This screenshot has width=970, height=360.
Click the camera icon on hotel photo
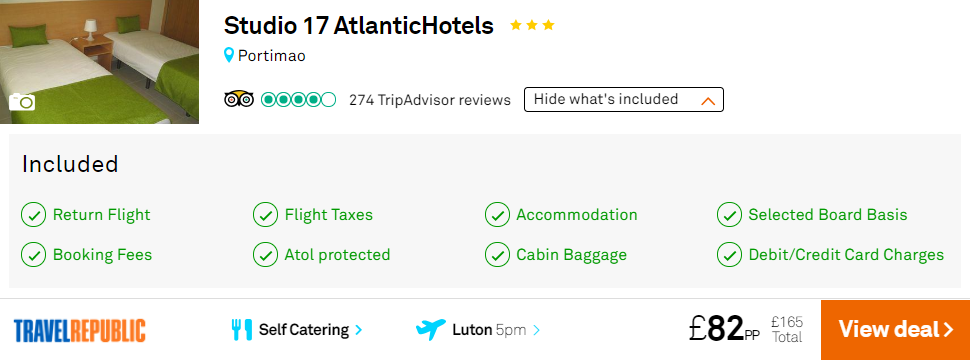click(x=22, y=101)
